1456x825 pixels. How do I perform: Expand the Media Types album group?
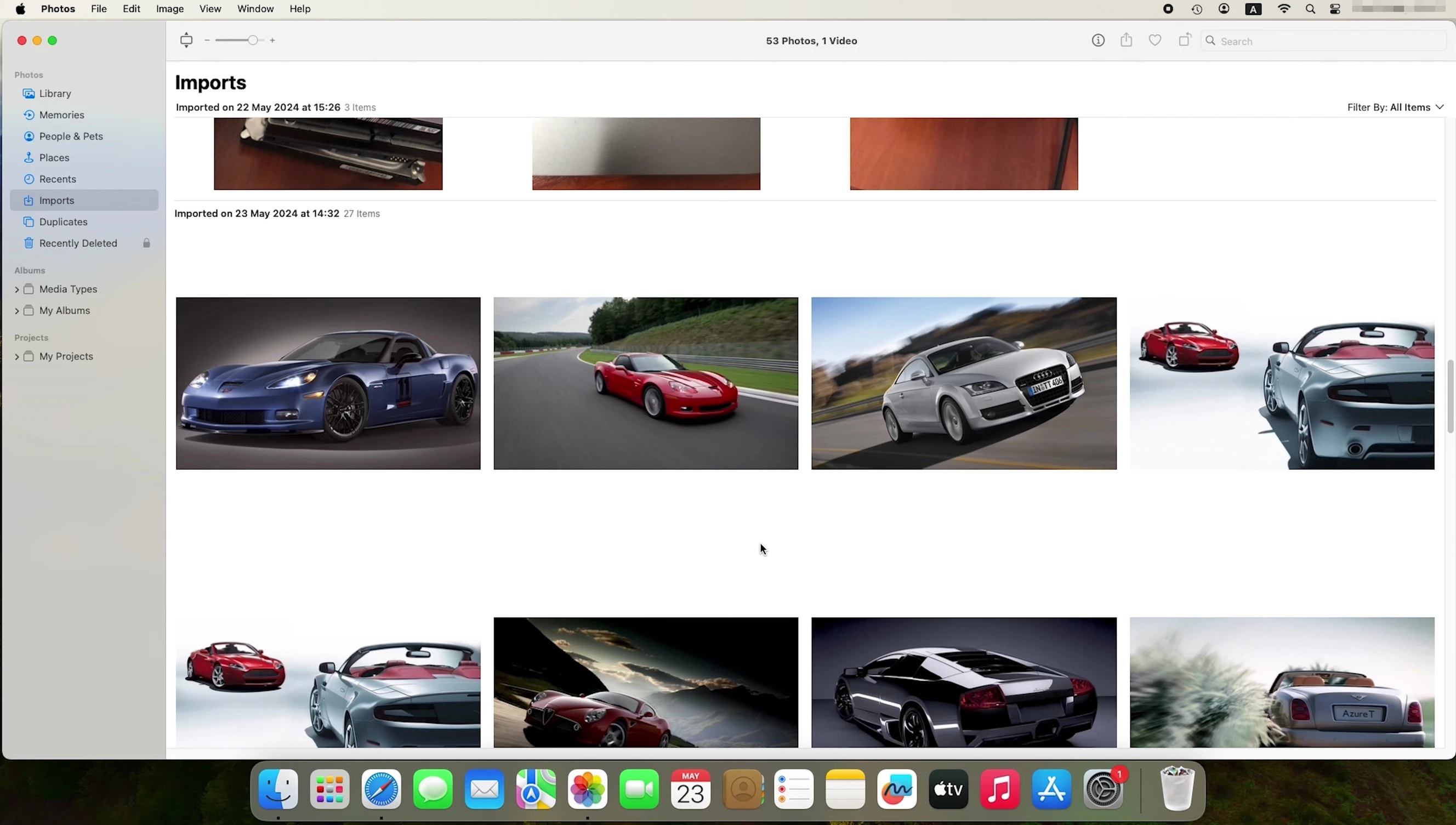(x=16, y=289)
